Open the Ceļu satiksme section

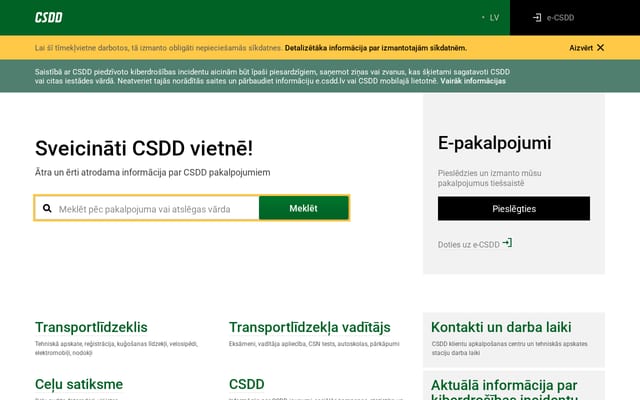[79, 384]
